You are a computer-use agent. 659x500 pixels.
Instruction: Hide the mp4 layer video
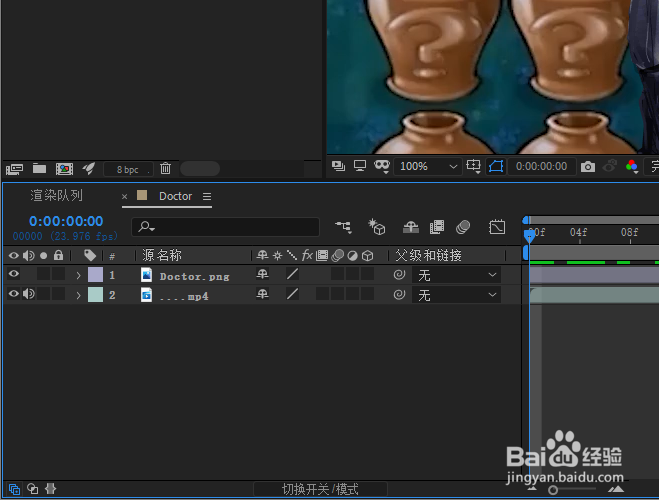[x=14, y=294]
